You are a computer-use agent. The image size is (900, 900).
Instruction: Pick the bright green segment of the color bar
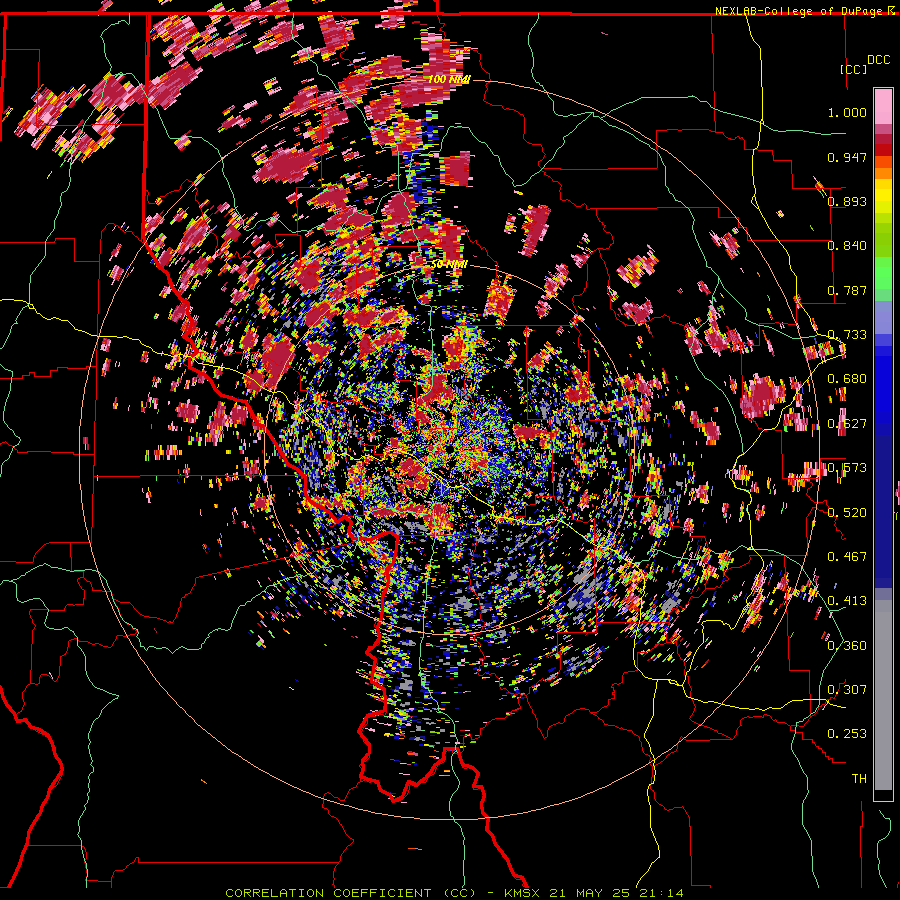[883, 273]
